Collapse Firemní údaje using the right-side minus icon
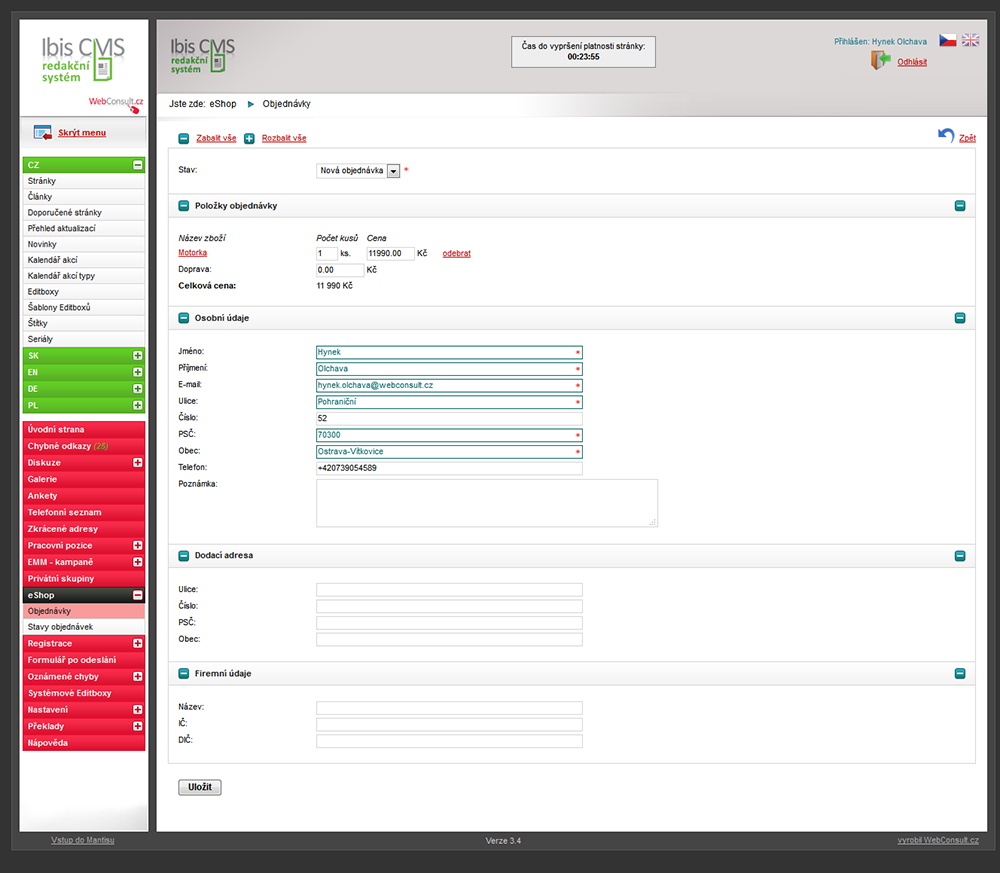Screen dimensions: 1000x873 (960, 673)
